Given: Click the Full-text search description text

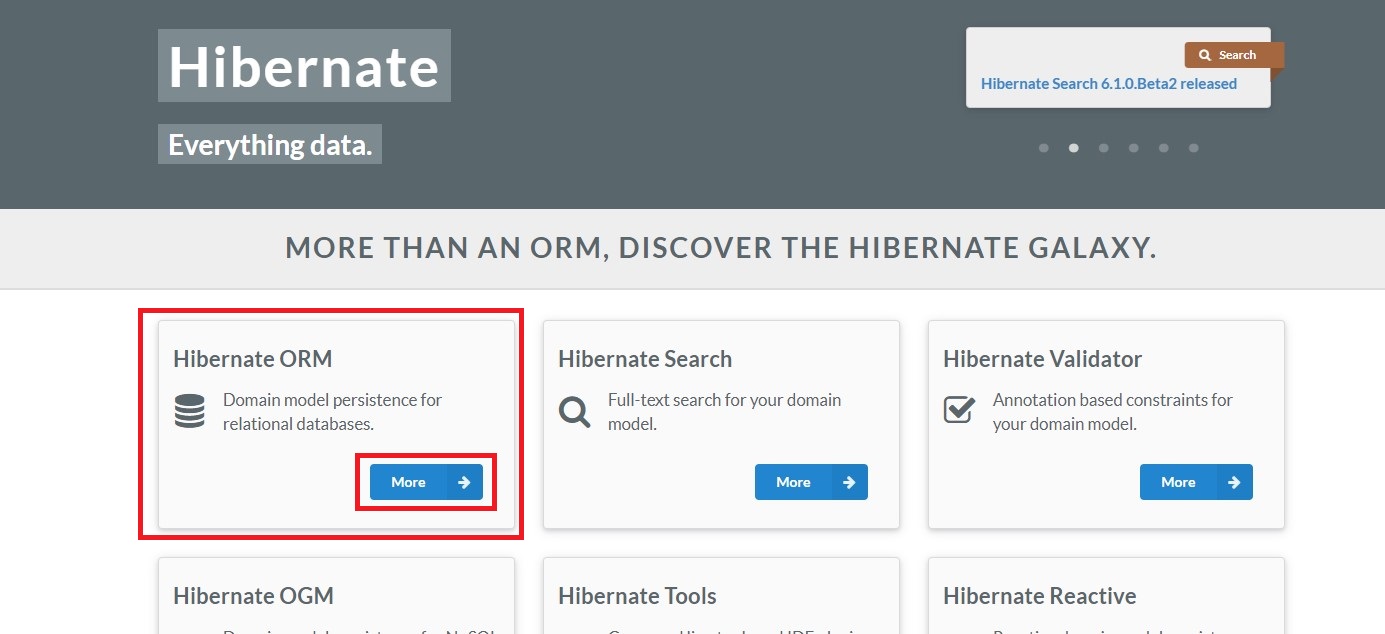Looking at the screenshot, I should [x=724, y=412].
